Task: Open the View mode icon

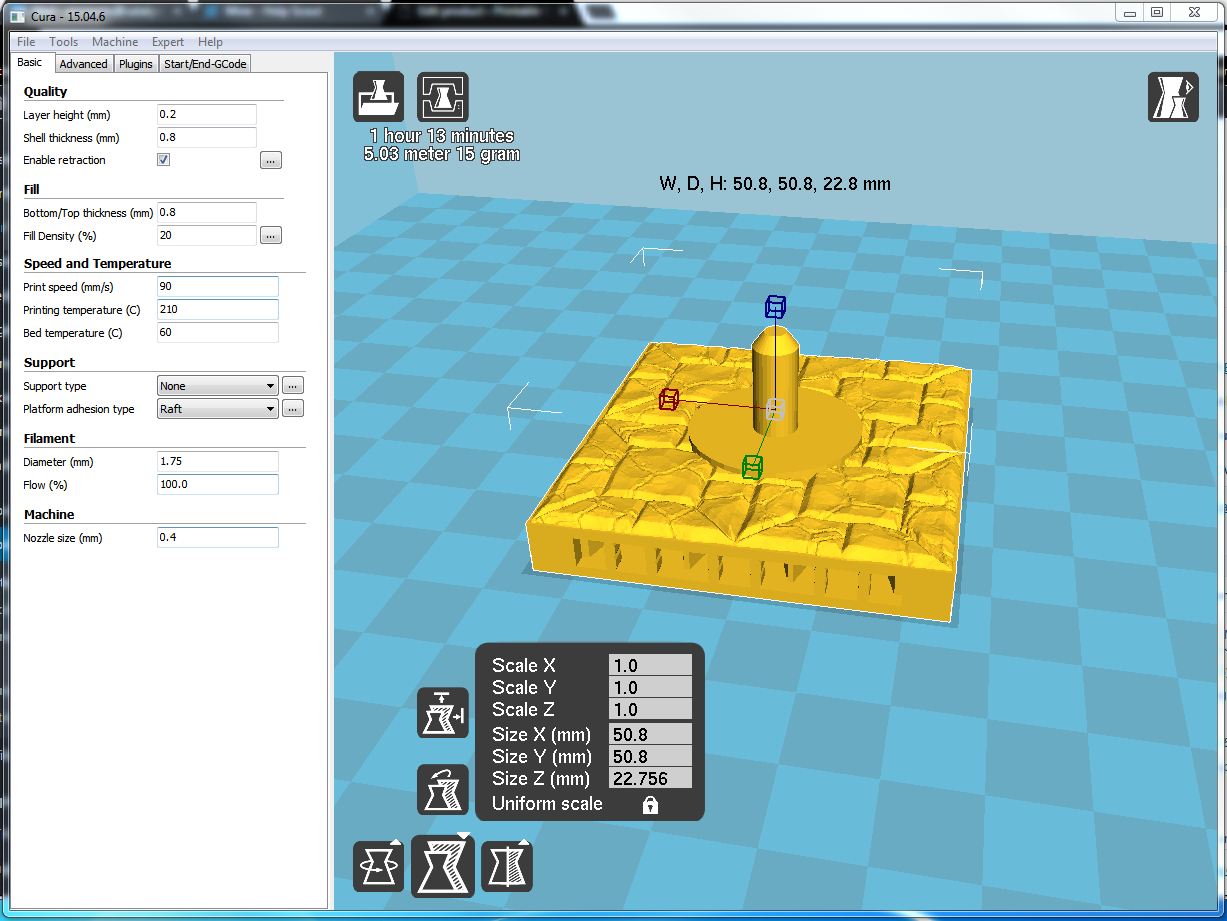Action: (x=1173, y=97)
